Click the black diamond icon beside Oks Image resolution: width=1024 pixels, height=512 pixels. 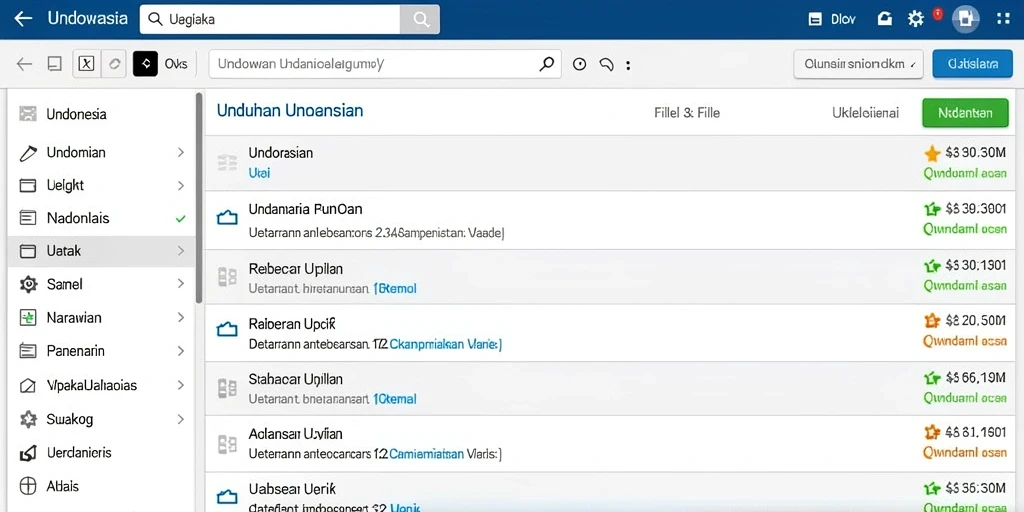(x=145, y=64)
